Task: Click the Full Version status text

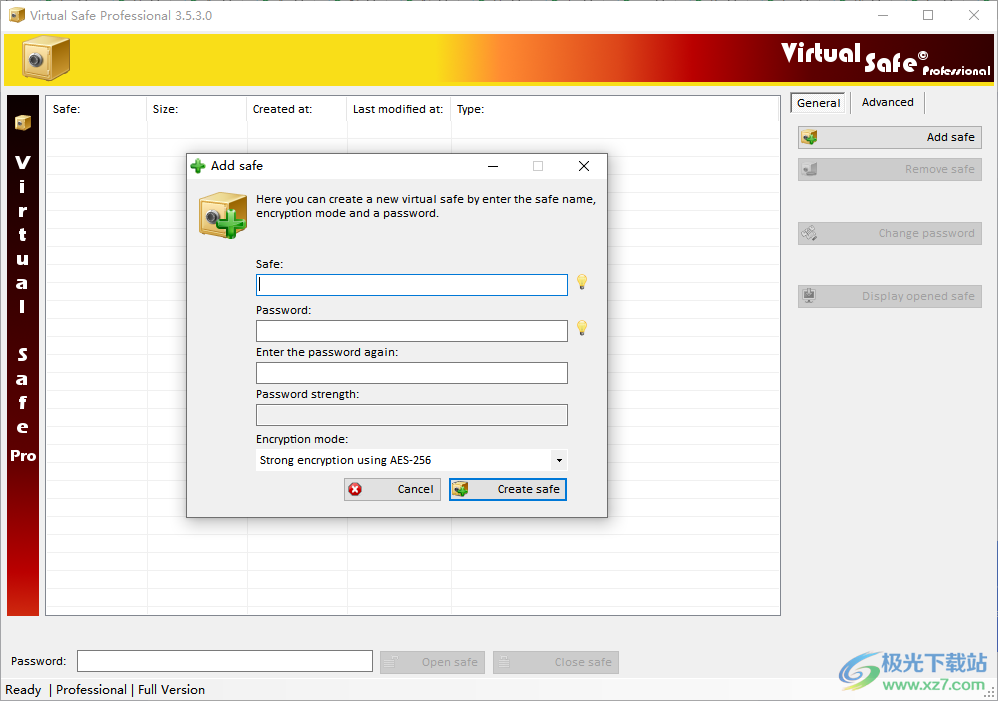Action: [171, 690]
